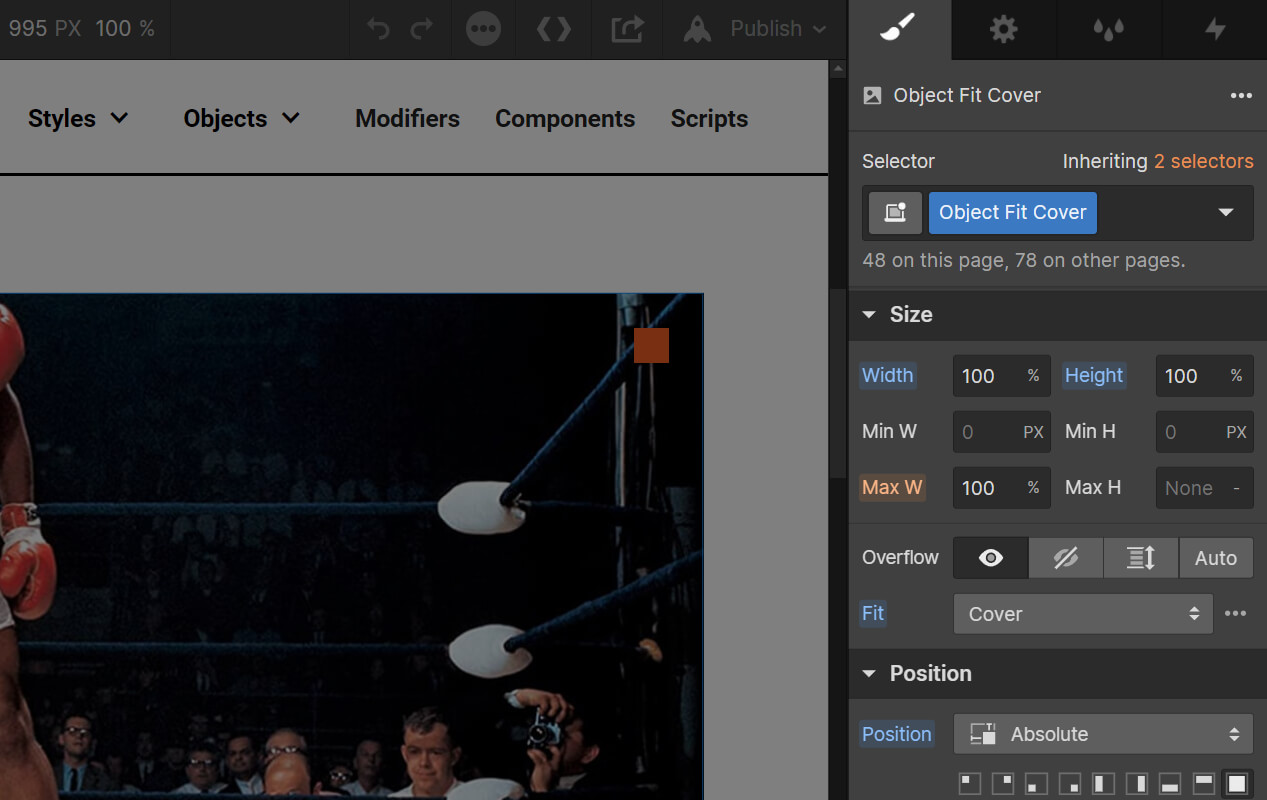Select the boxing ring image on canvas
The height and width of the screenshot is (800, 1267).
[350, 546]
